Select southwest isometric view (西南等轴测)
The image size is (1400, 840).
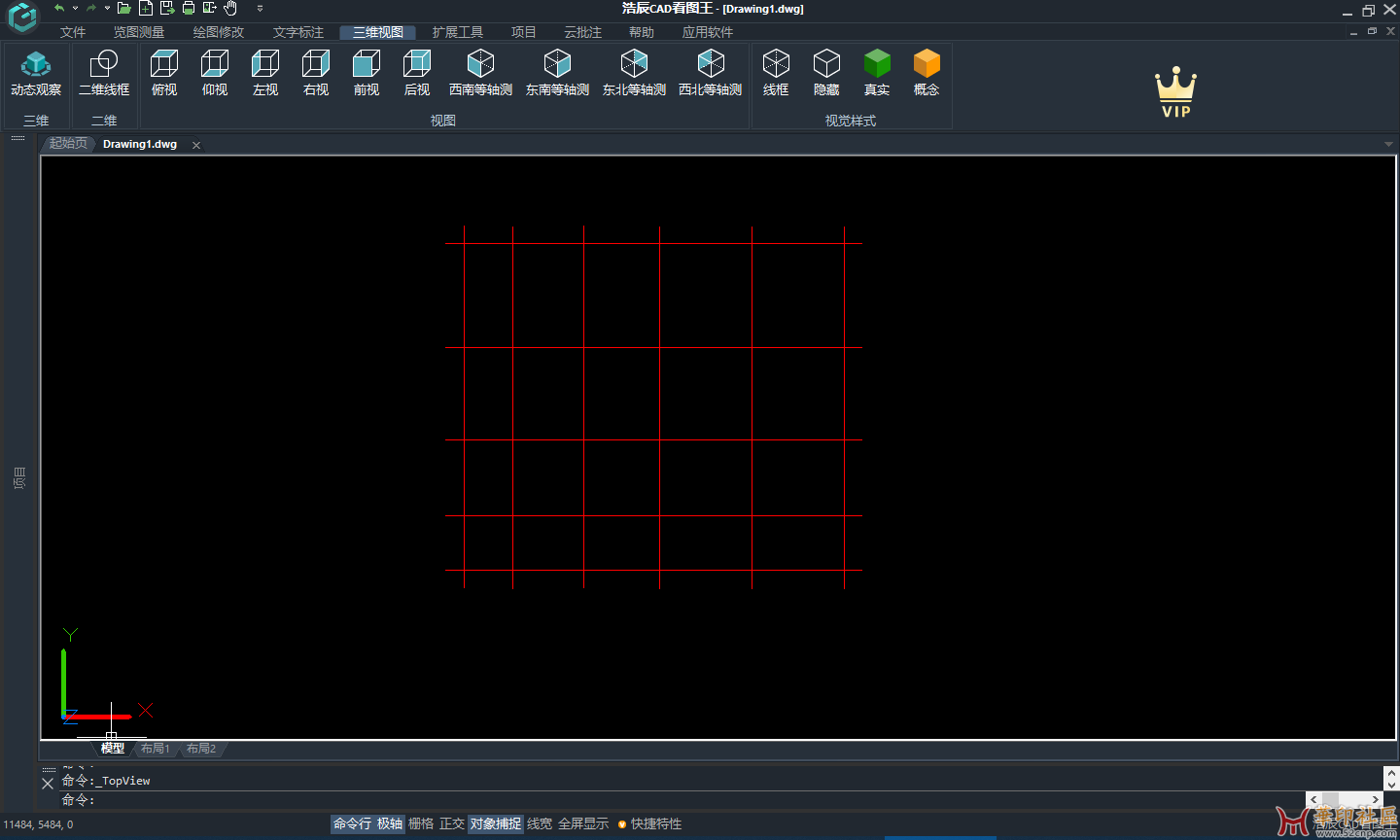click(480, 74)
